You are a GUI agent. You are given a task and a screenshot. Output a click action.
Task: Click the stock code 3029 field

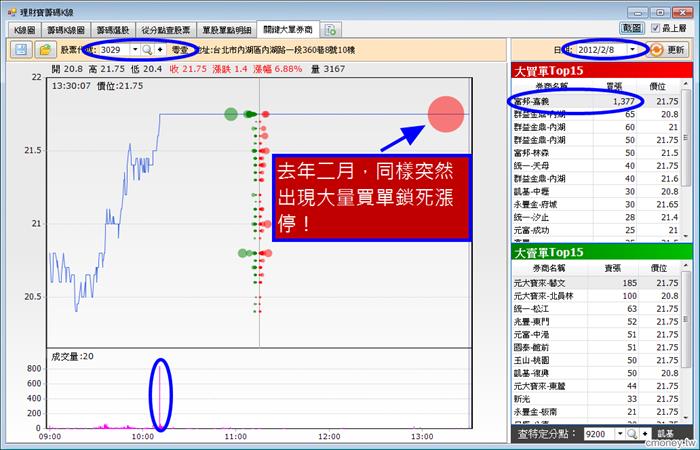114,50
